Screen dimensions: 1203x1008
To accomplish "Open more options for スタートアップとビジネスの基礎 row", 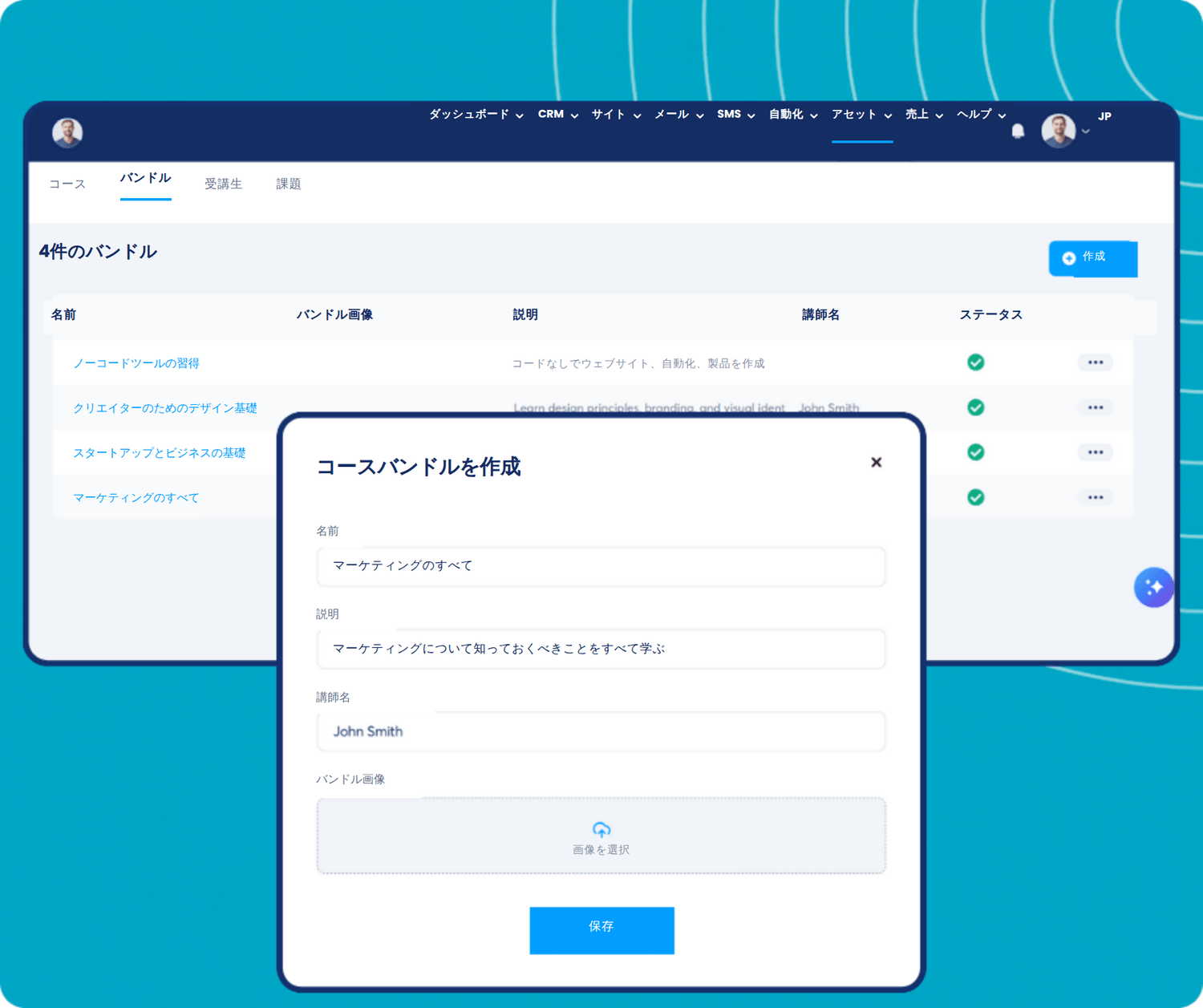I will [1096, 452].
